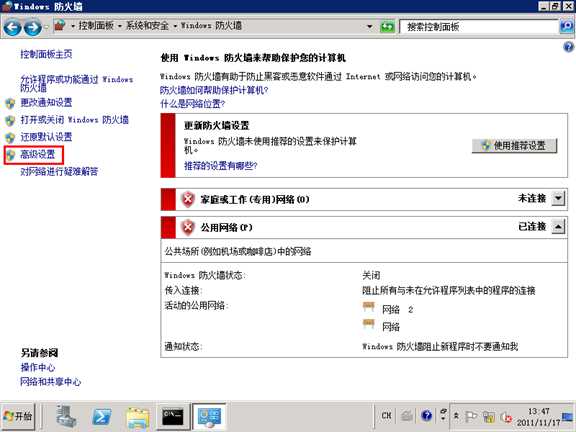Viewport: 576px width, 432px height.
Task: Click the Show Desktop button at taskbar end
Action: tap(568, 417)
